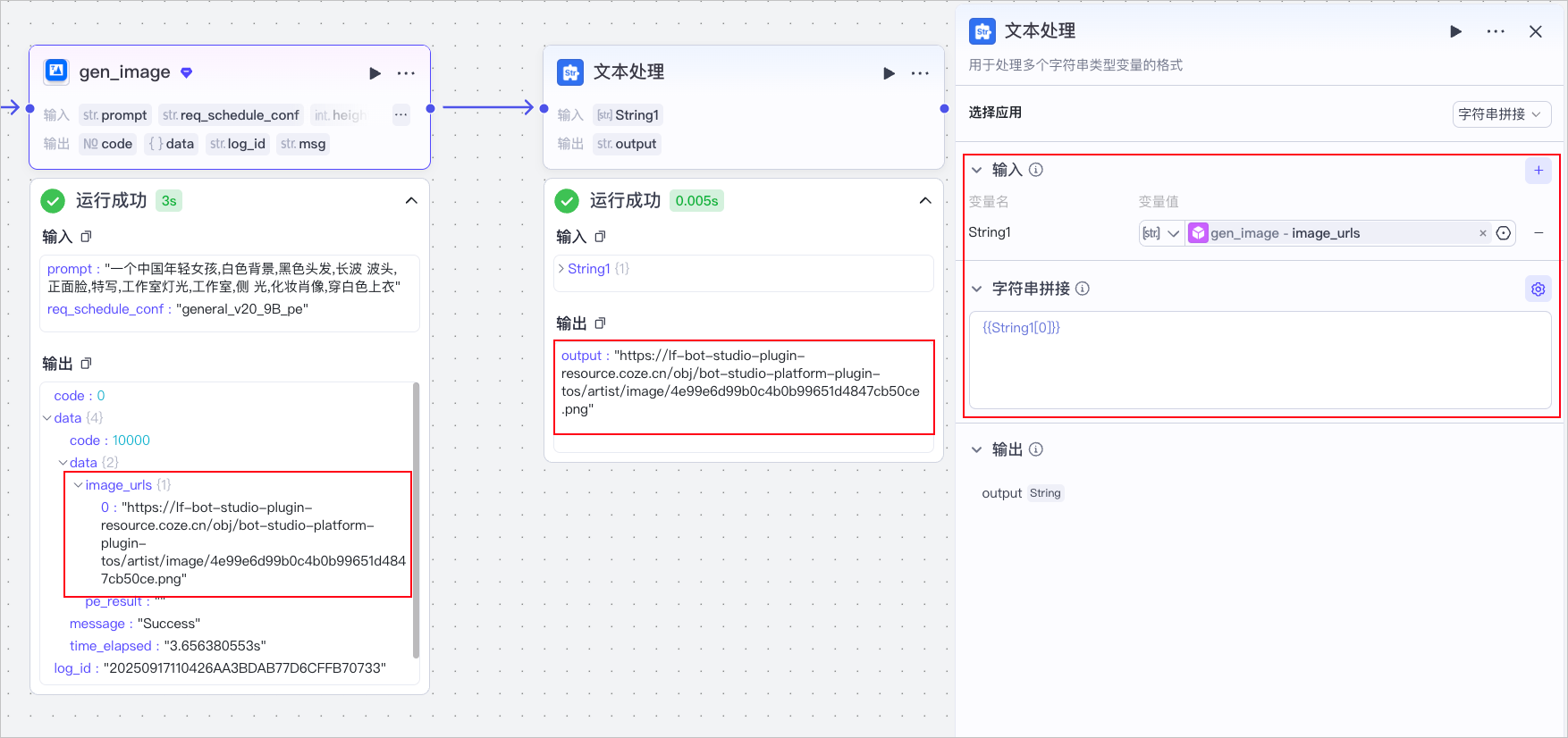Image resolution: width=1568 pixels, height=738 pixels.
Task: Expand String1 in 文本处理 input
Action: point(561,268)
